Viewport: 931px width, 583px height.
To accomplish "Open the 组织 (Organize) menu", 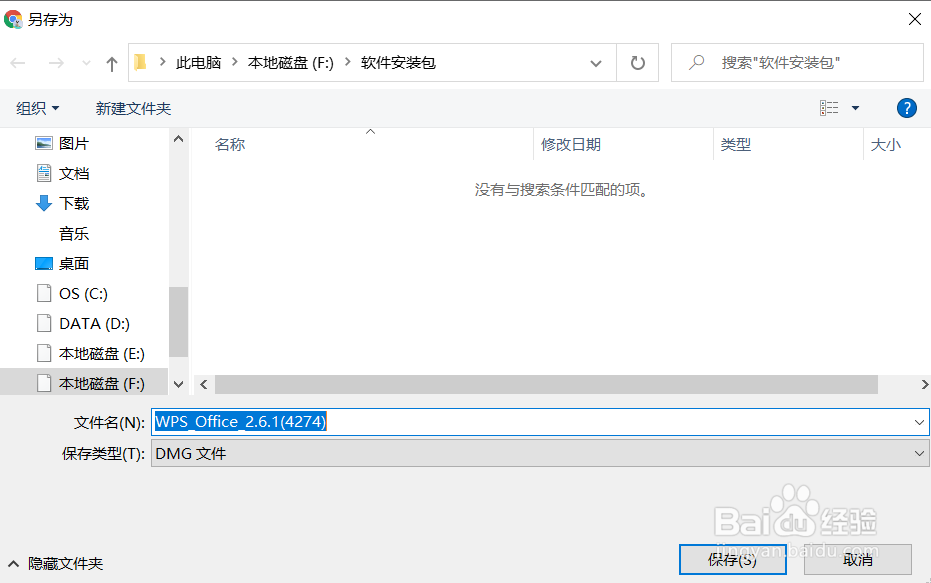I will [x=37, y=107].
